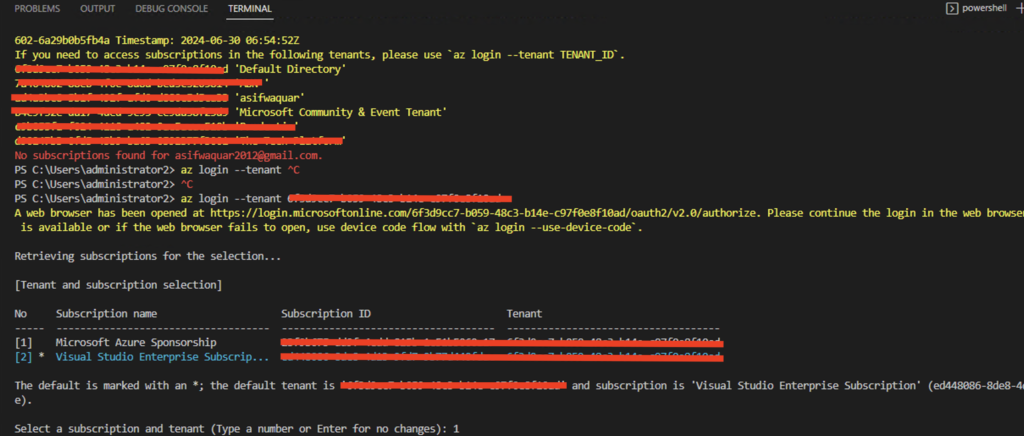Click 'Retrieving subscriptions for the selection...' line
Viewport: 1024px width, 436px height.
click(x=148, y=257)
